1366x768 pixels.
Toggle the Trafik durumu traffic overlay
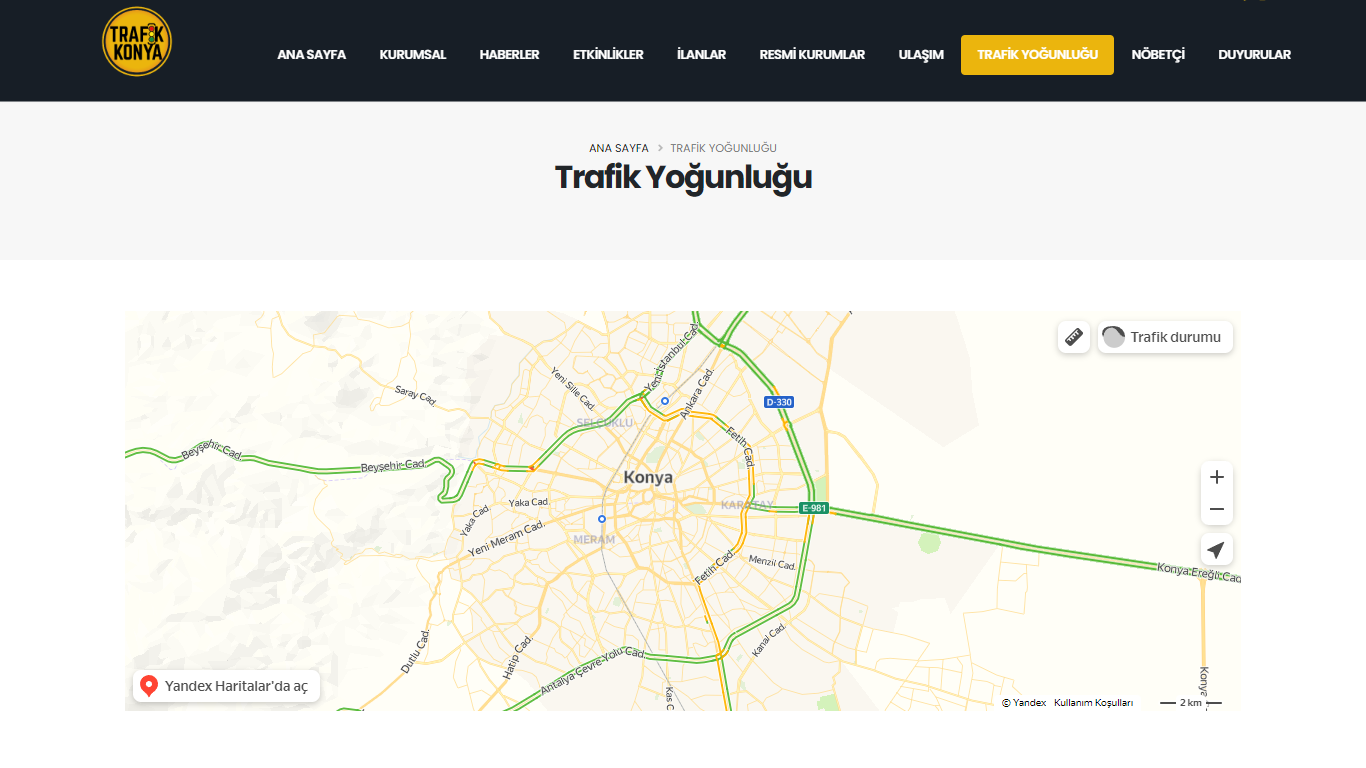1165,337
